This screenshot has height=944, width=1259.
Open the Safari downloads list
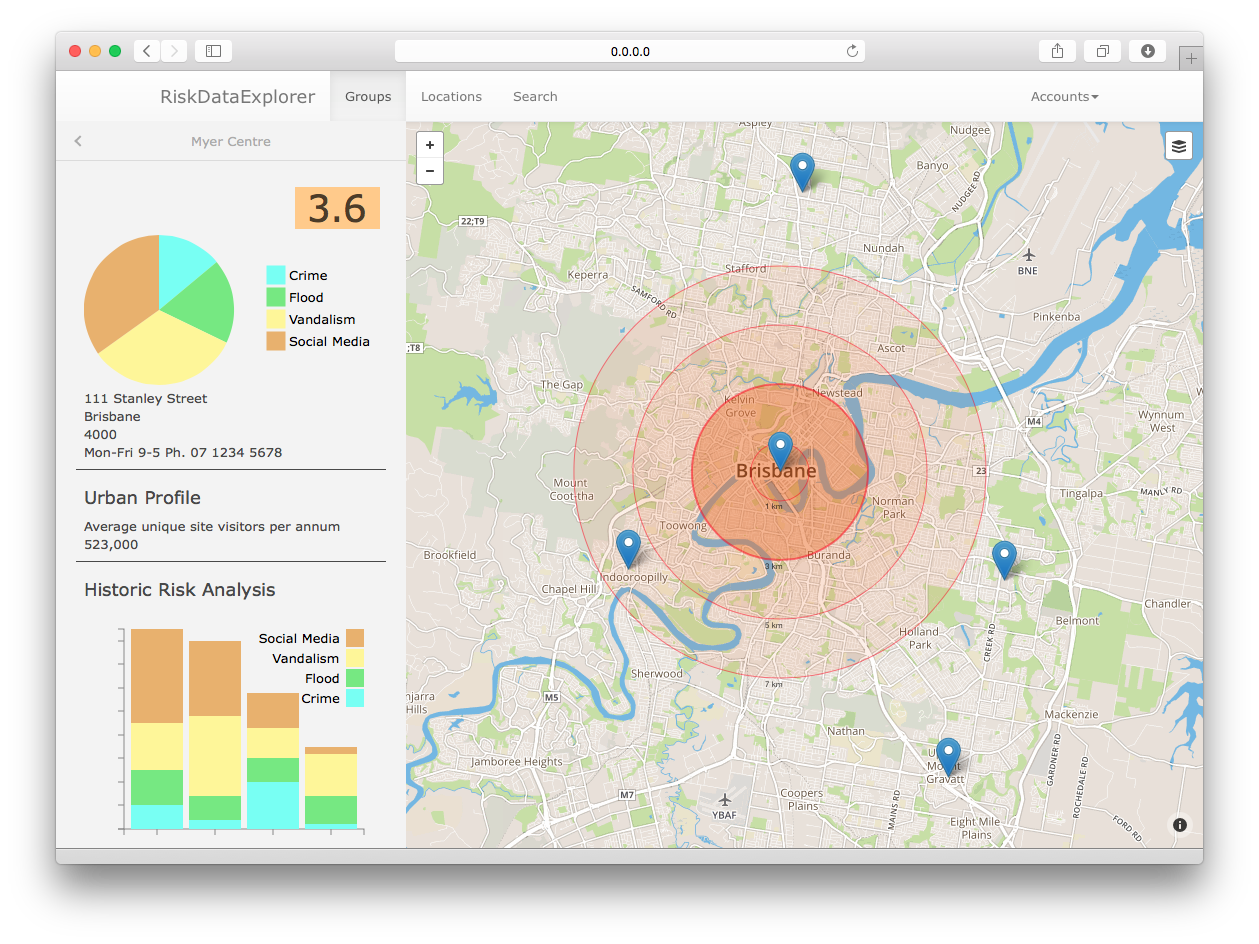point(1147,50)
